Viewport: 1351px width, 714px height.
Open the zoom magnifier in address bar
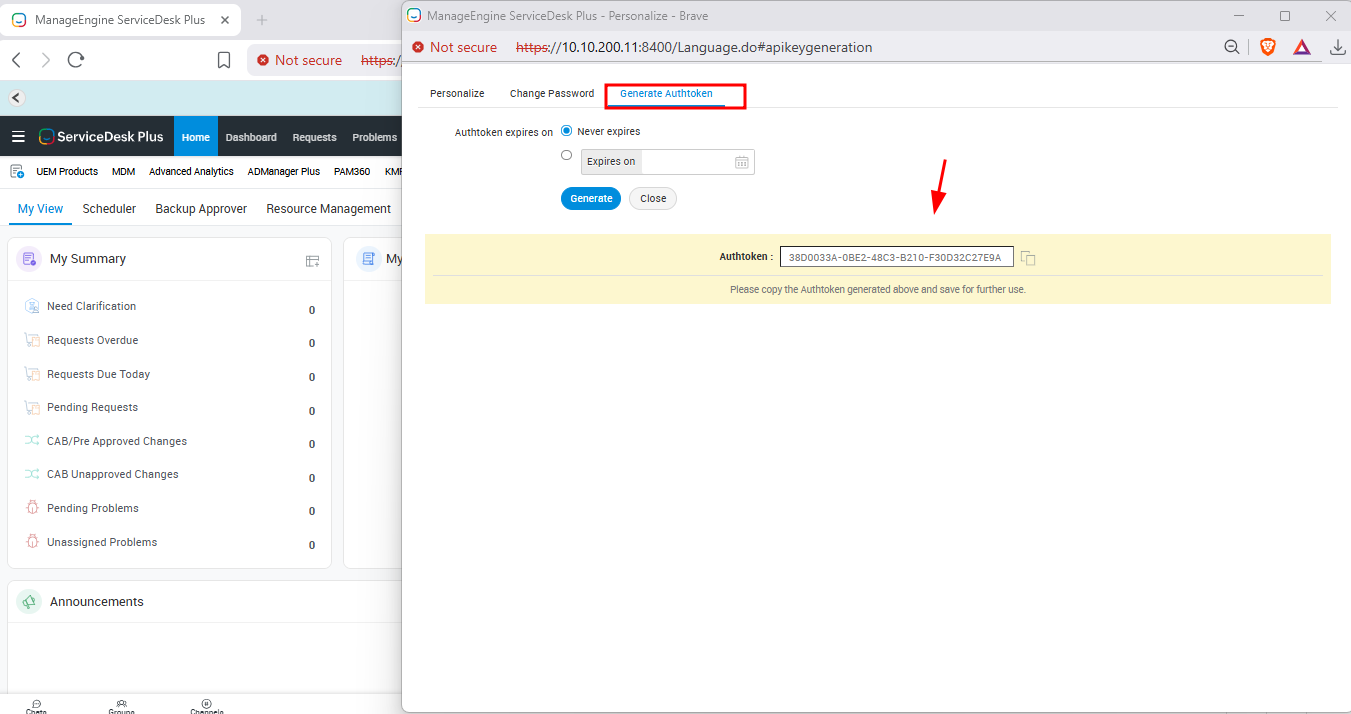pos(1233,47)
